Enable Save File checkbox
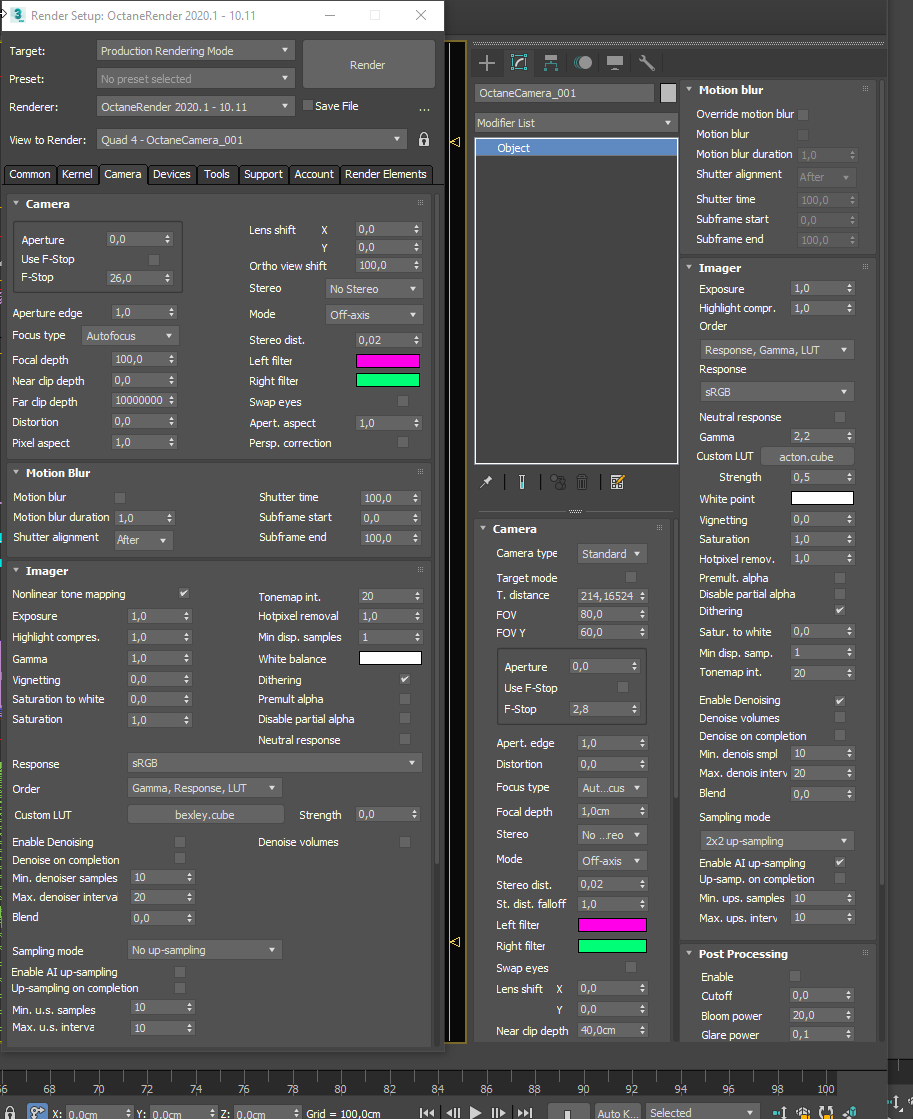Screen dimensions: 913x1119 click(308, 105)
